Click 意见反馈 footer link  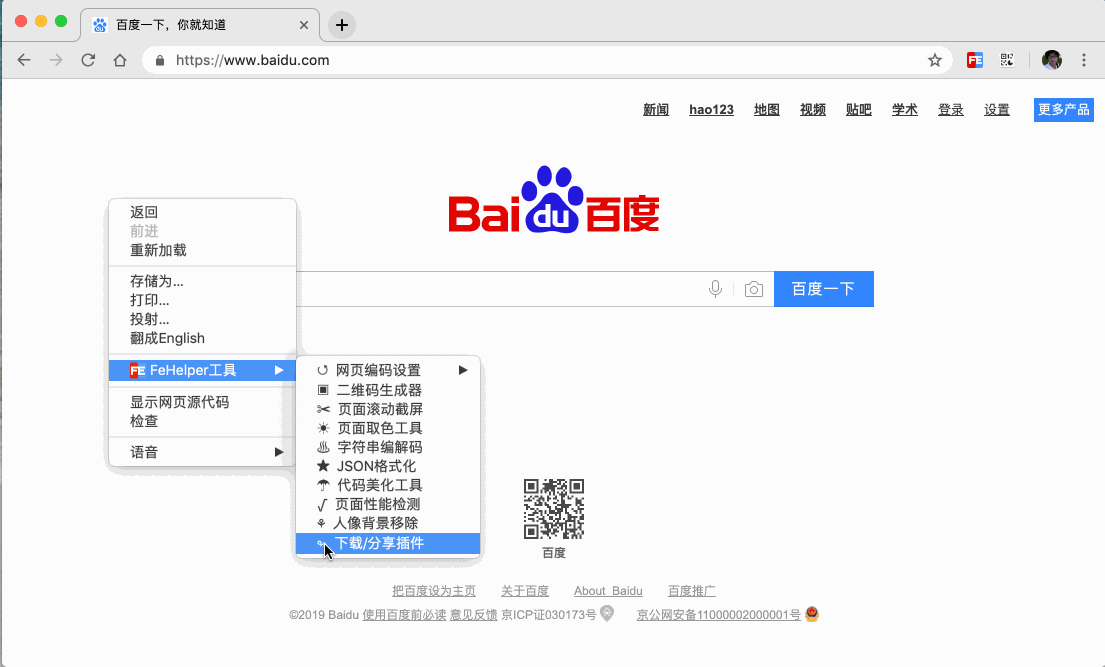474,615
